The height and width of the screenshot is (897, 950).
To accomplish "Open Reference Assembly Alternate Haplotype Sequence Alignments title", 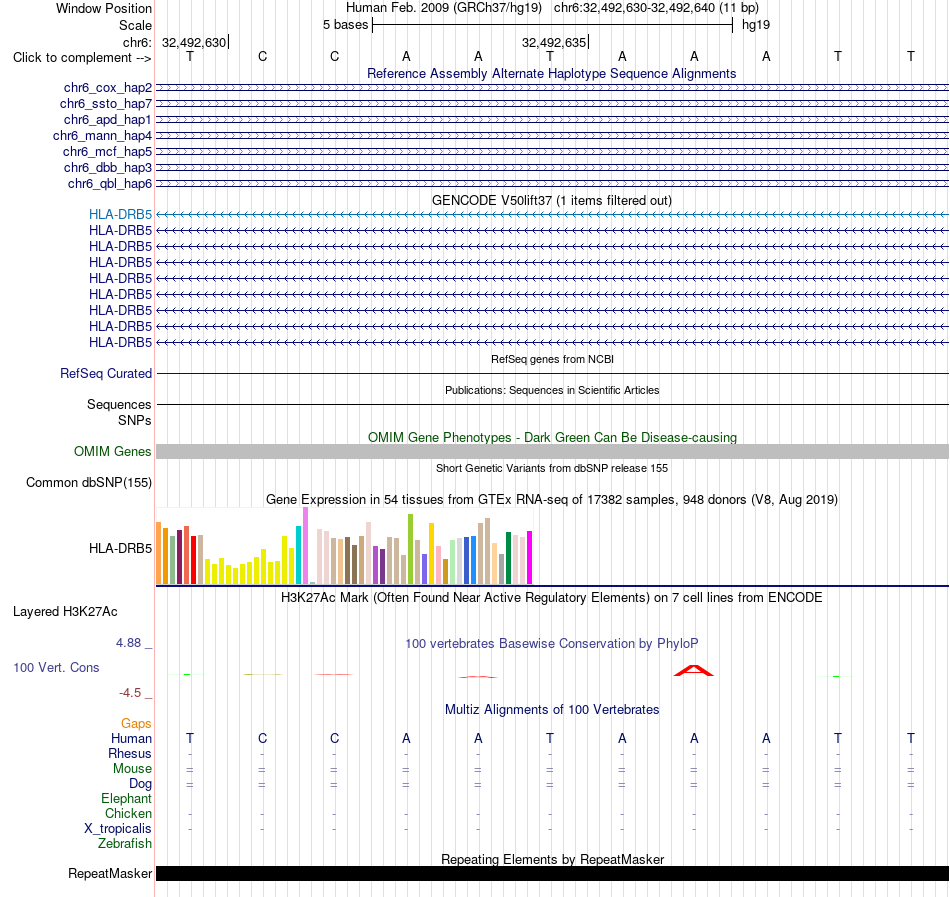I will (x=552, y=73).
